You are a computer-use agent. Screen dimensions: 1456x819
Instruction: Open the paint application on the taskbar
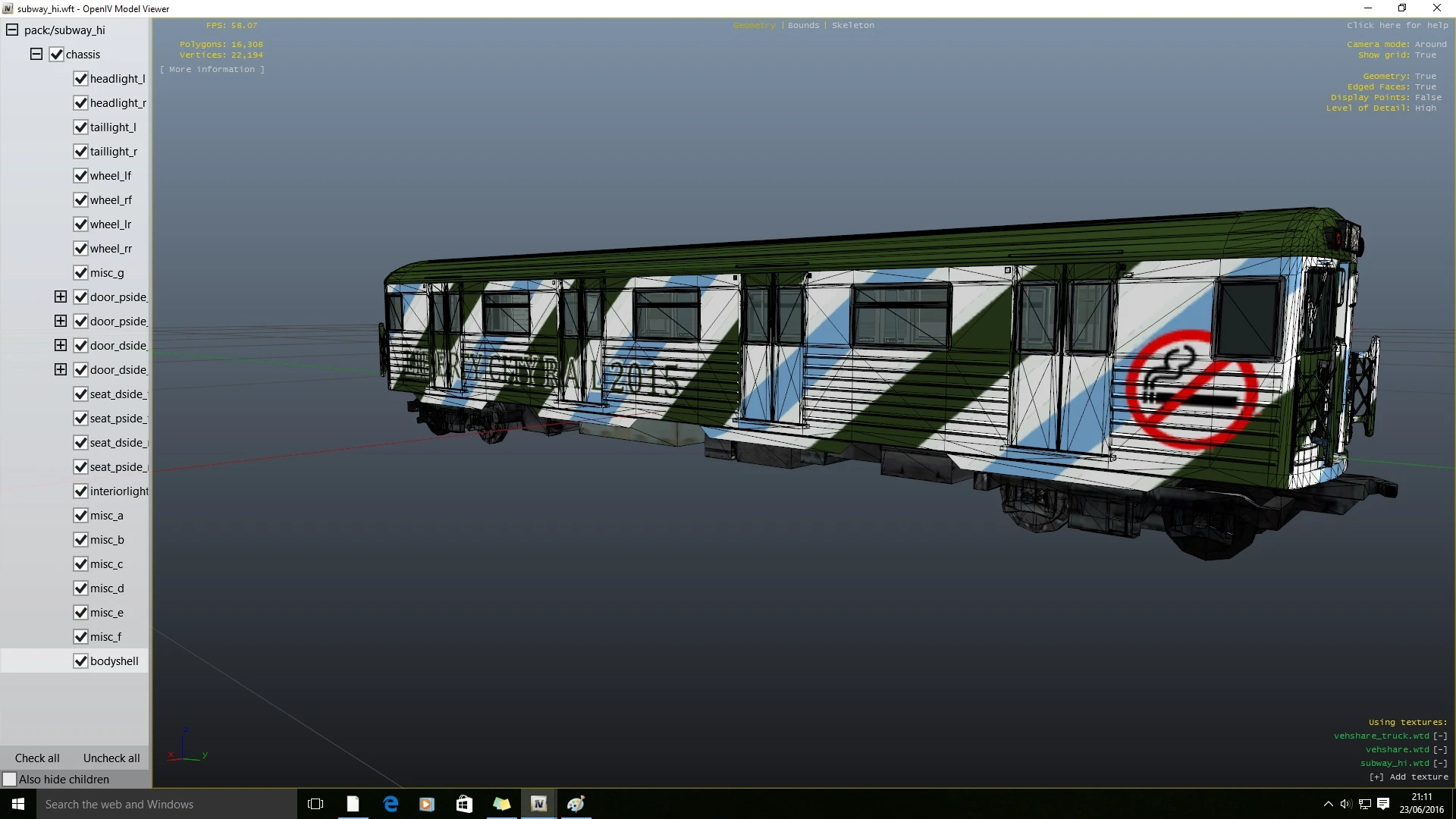coord(576,804)
